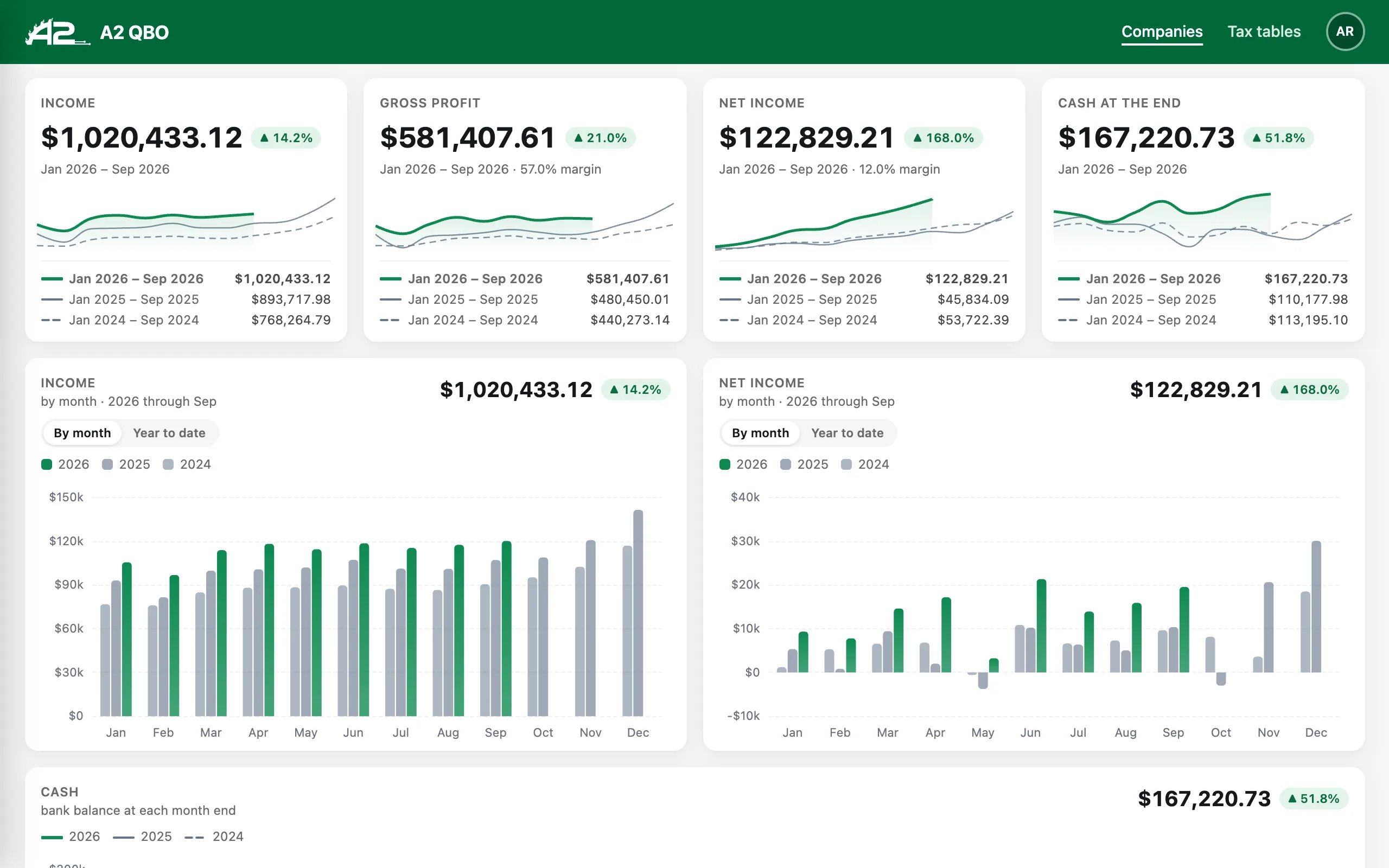Click the A2 logo icon

[58, 32]
